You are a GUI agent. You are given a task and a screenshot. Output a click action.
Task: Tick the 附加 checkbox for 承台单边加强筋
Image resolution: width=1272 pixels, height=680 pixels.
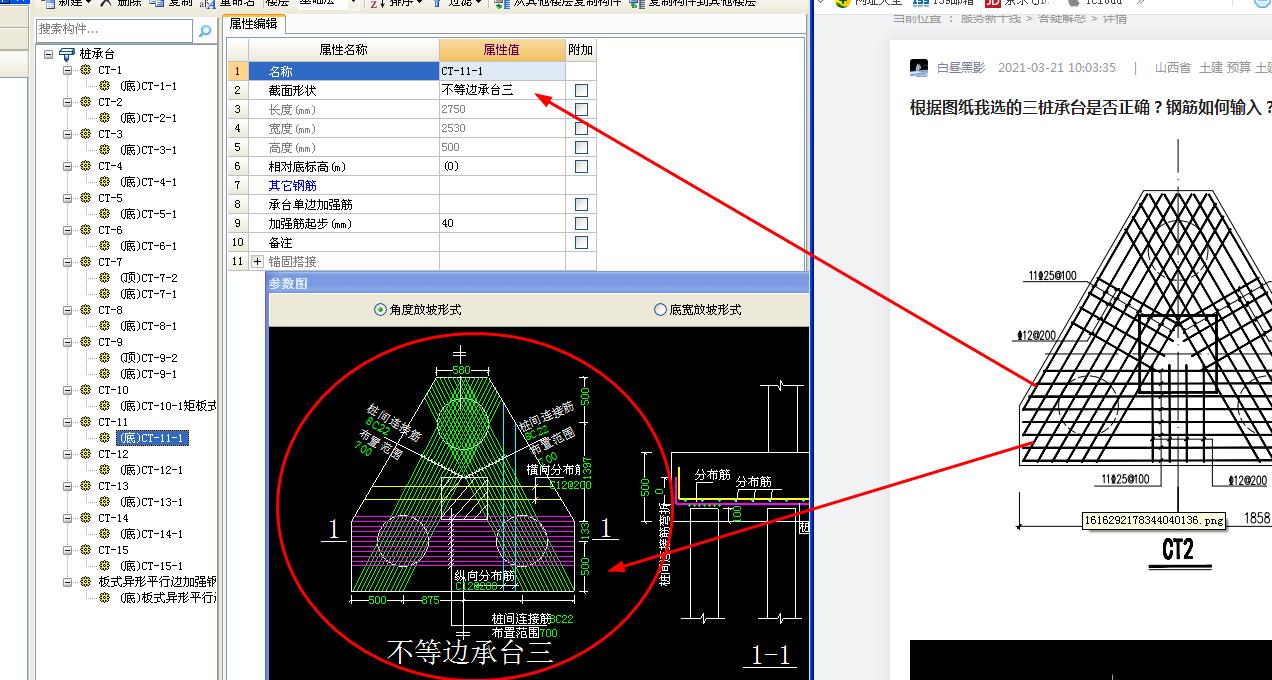click(581, 204)
